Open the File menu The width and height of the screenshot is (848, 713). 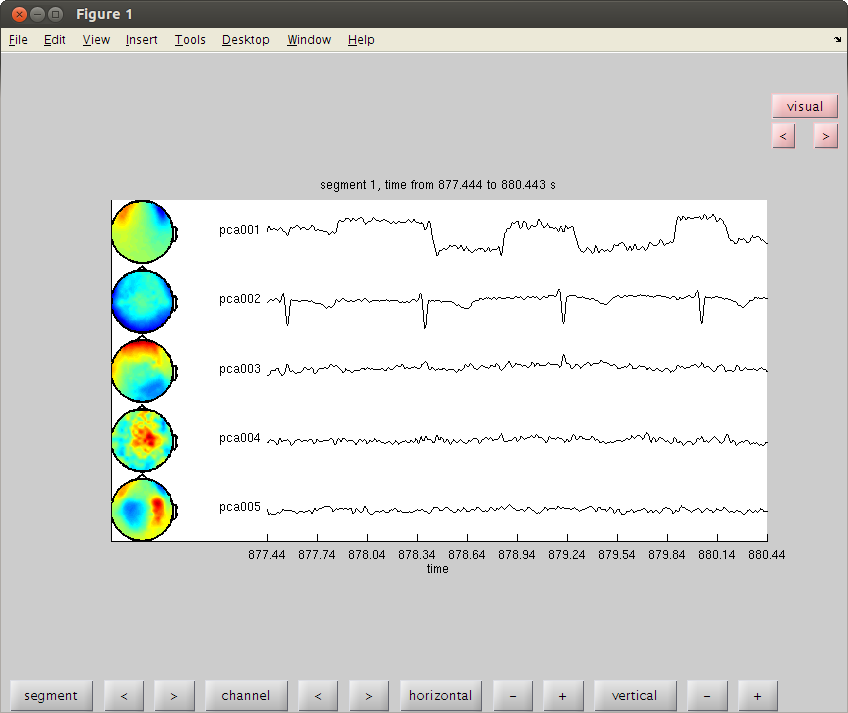pyautogui.click(x=18, y=40)
